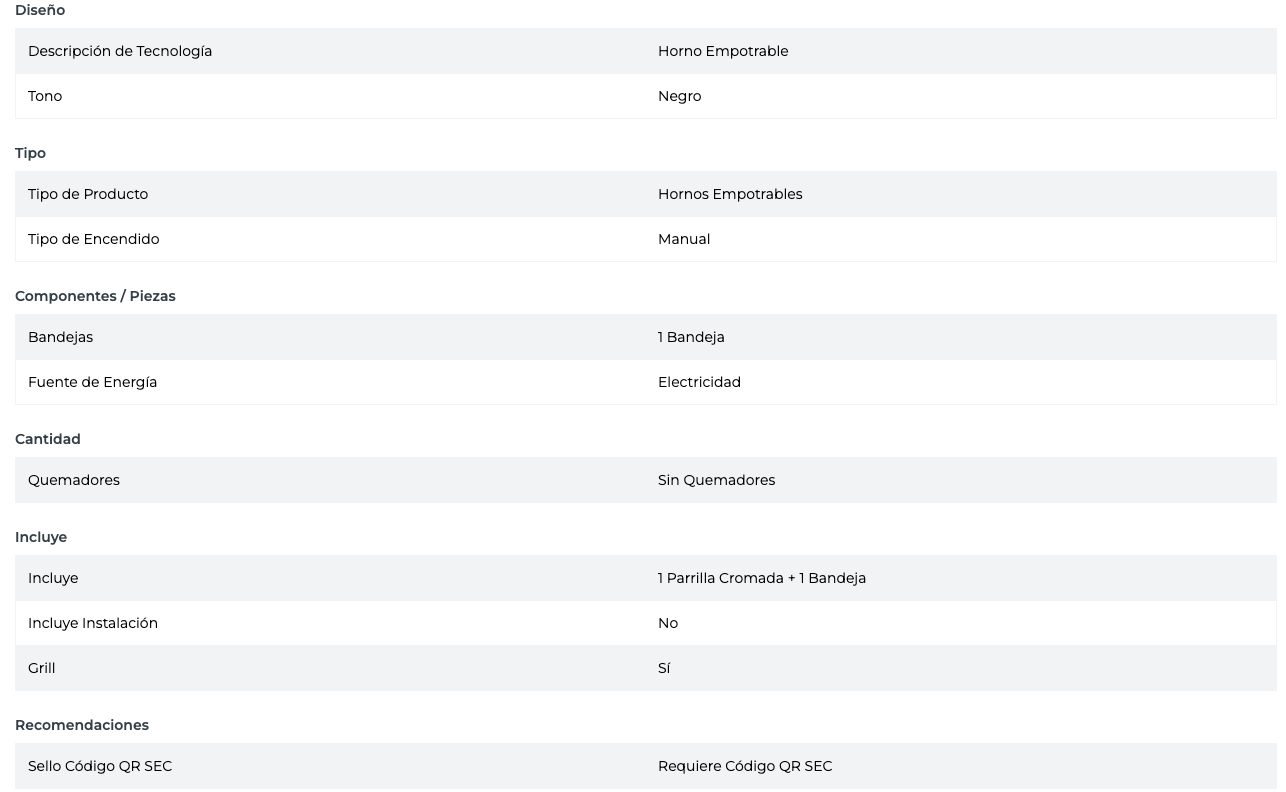Click the Electricidad value

coord(699,382)
